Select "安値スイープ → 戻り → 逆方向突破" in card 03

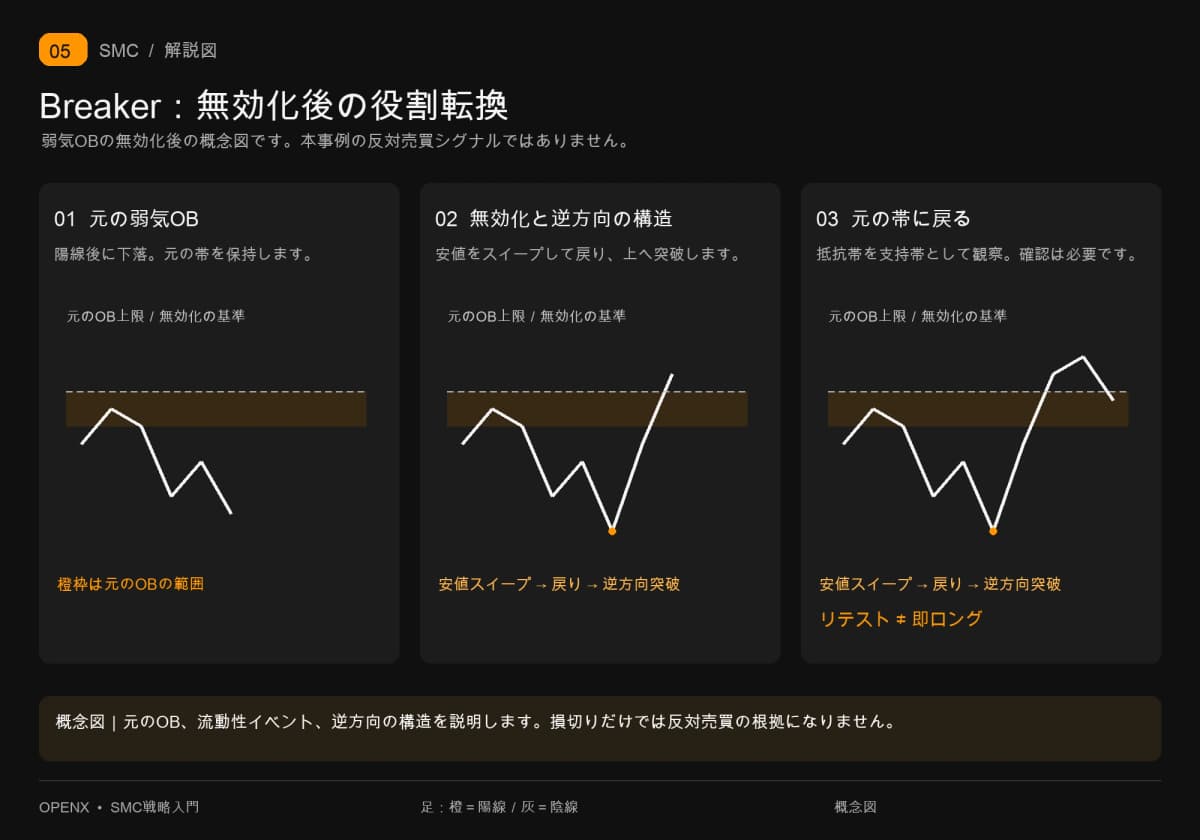(x=940, y=584)
